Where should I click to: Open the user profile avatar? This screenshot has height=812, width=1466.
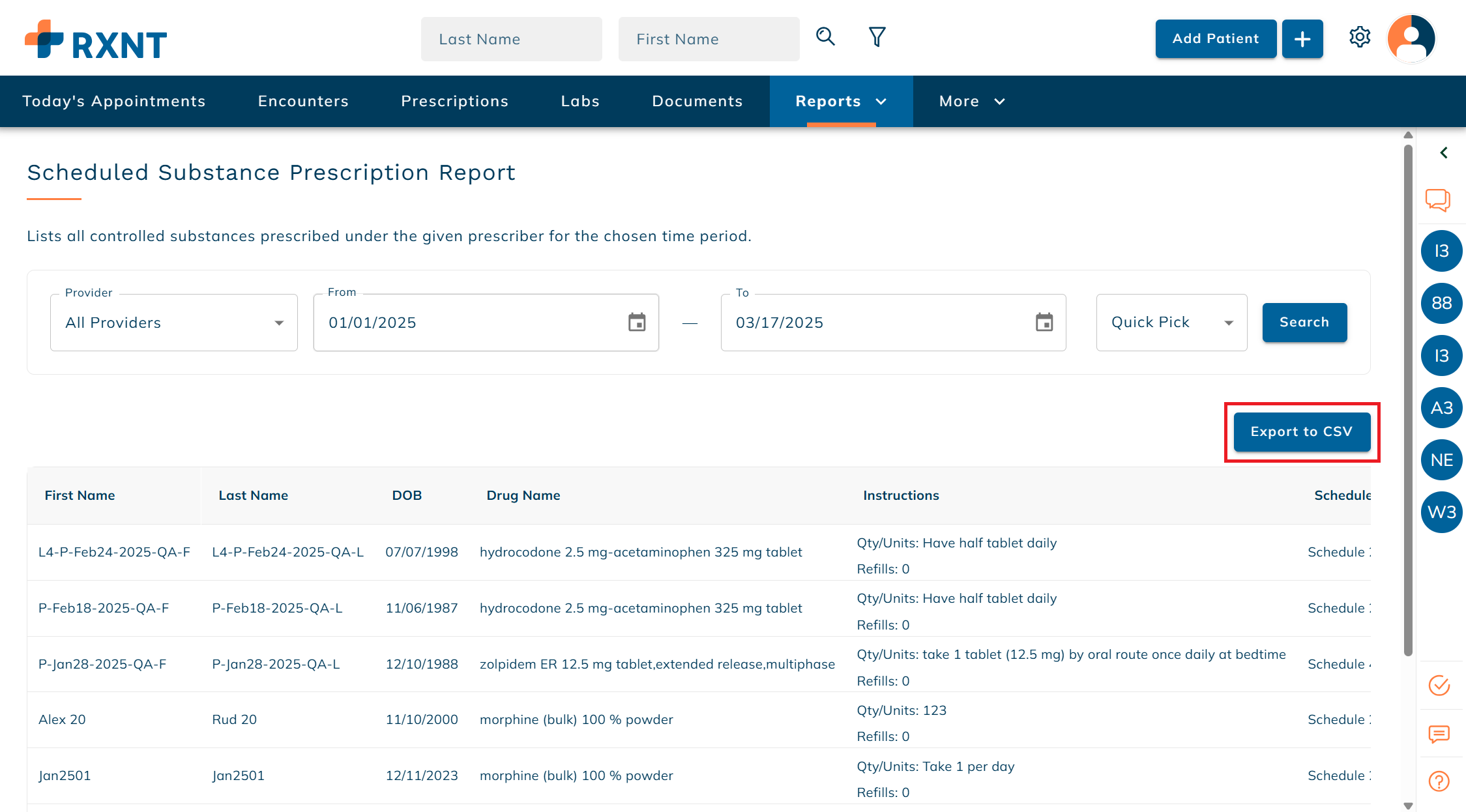coord(1411,38)
